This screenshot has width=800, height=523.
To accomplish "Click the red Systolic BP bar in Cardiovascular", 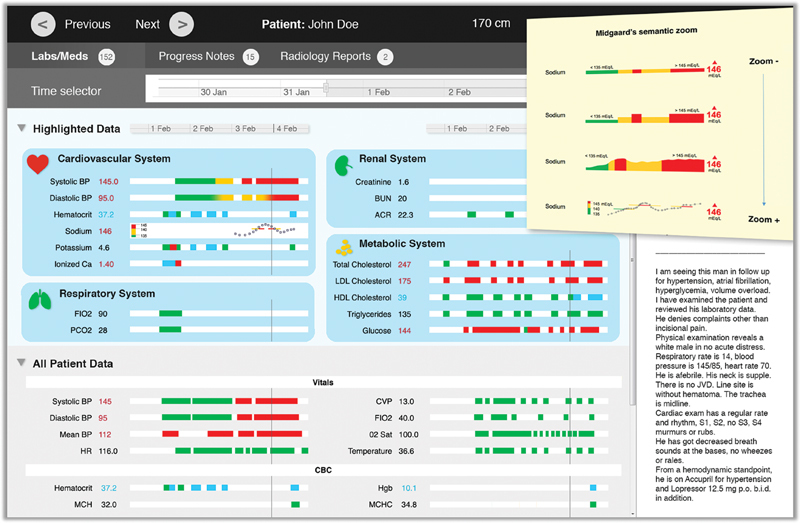I will (277, 181).
